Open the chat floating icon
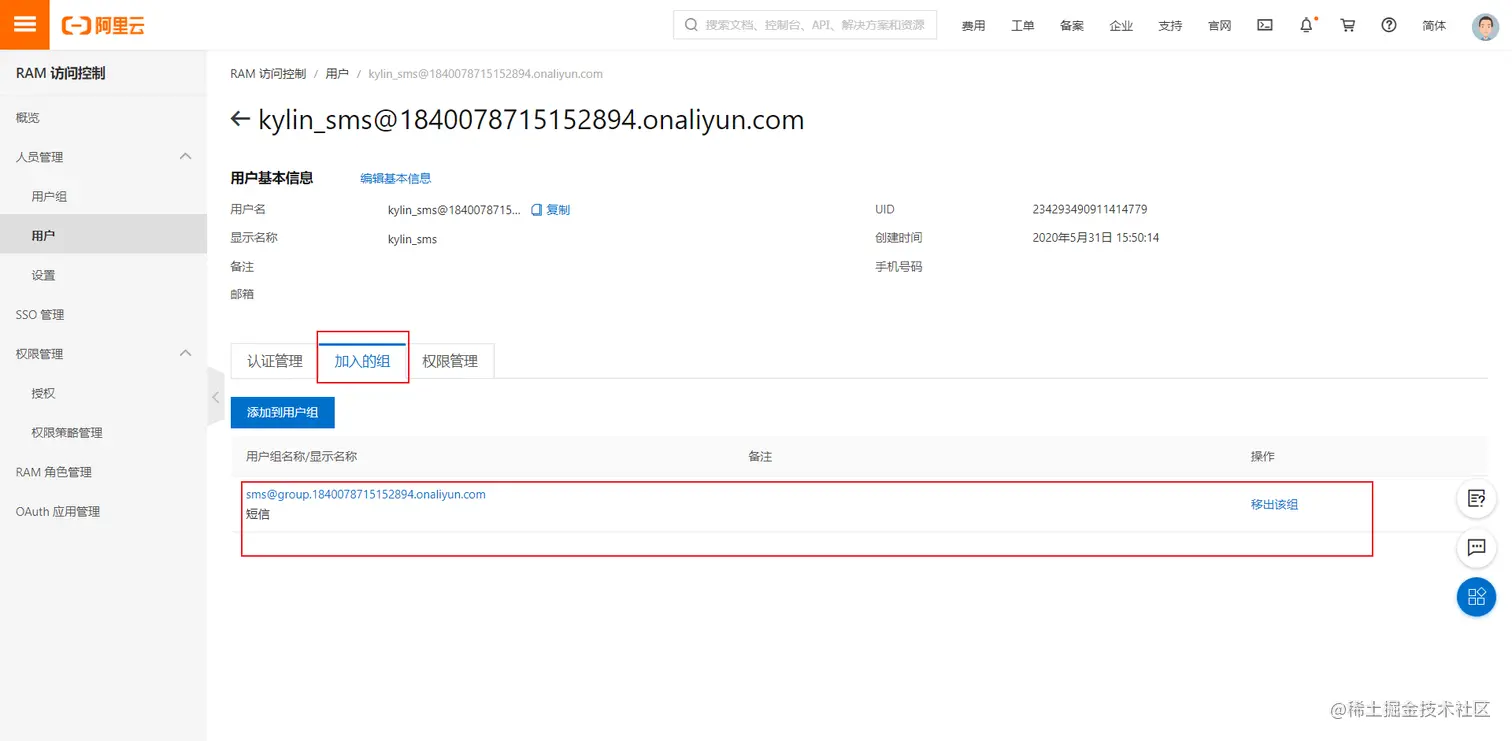 [x=1476, y=547]
